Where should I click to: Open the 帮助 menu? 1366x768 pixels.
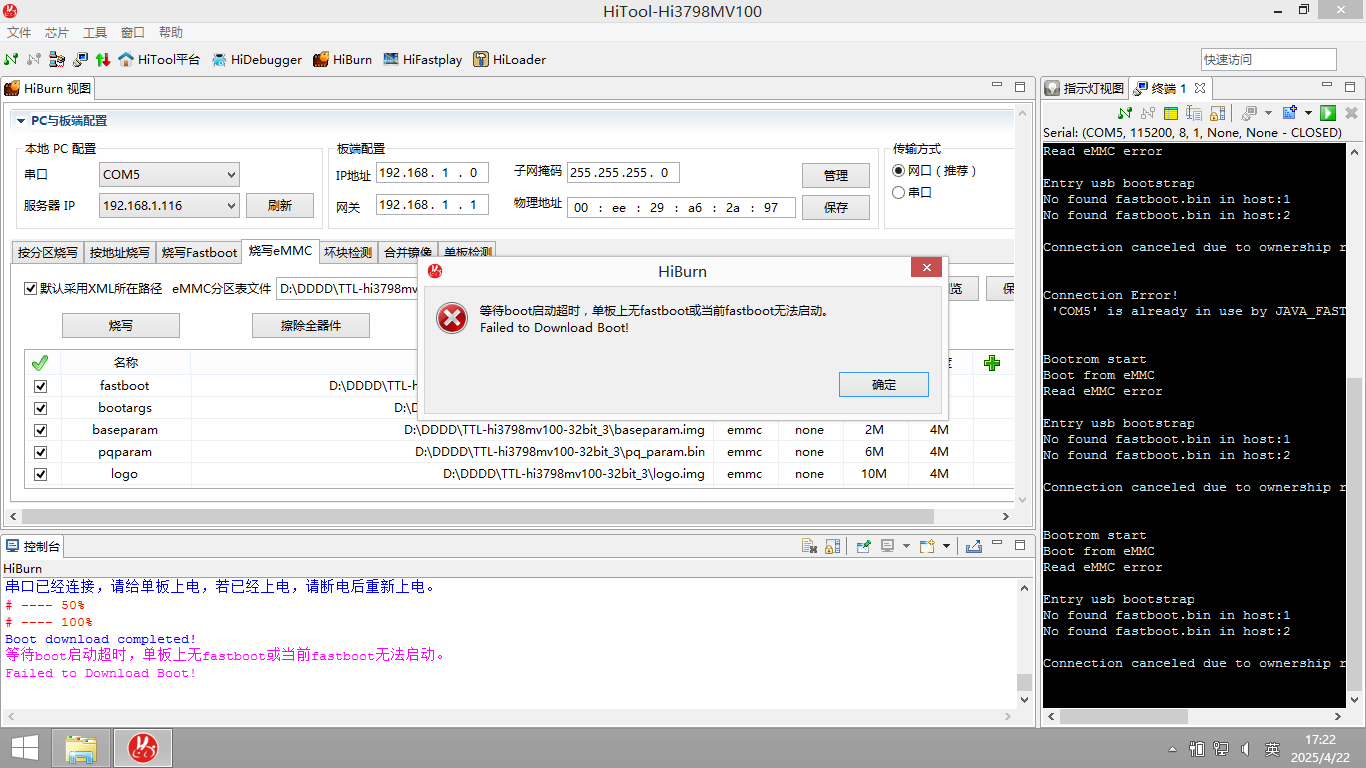point(171,33)
